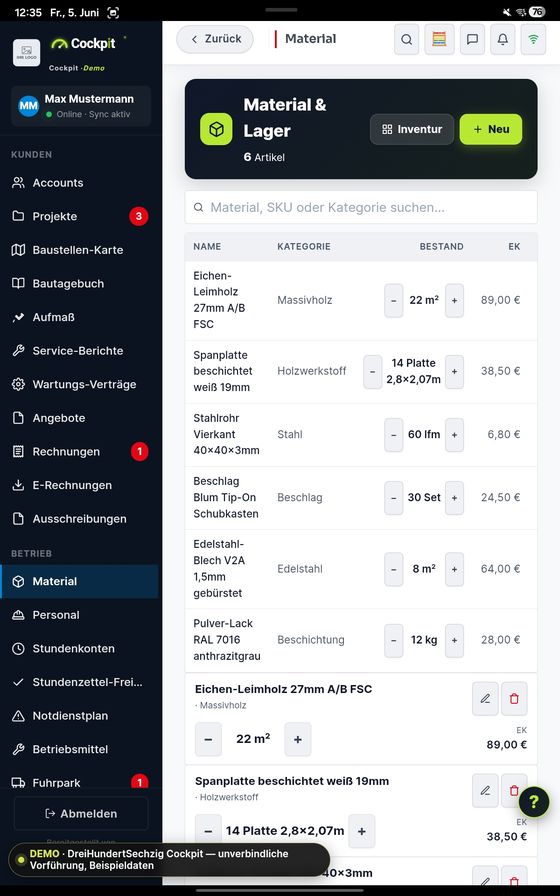The height and width of the screenshot is (896, 560).
Task: Open Angebote in sidebar
Action: point(79,418)
